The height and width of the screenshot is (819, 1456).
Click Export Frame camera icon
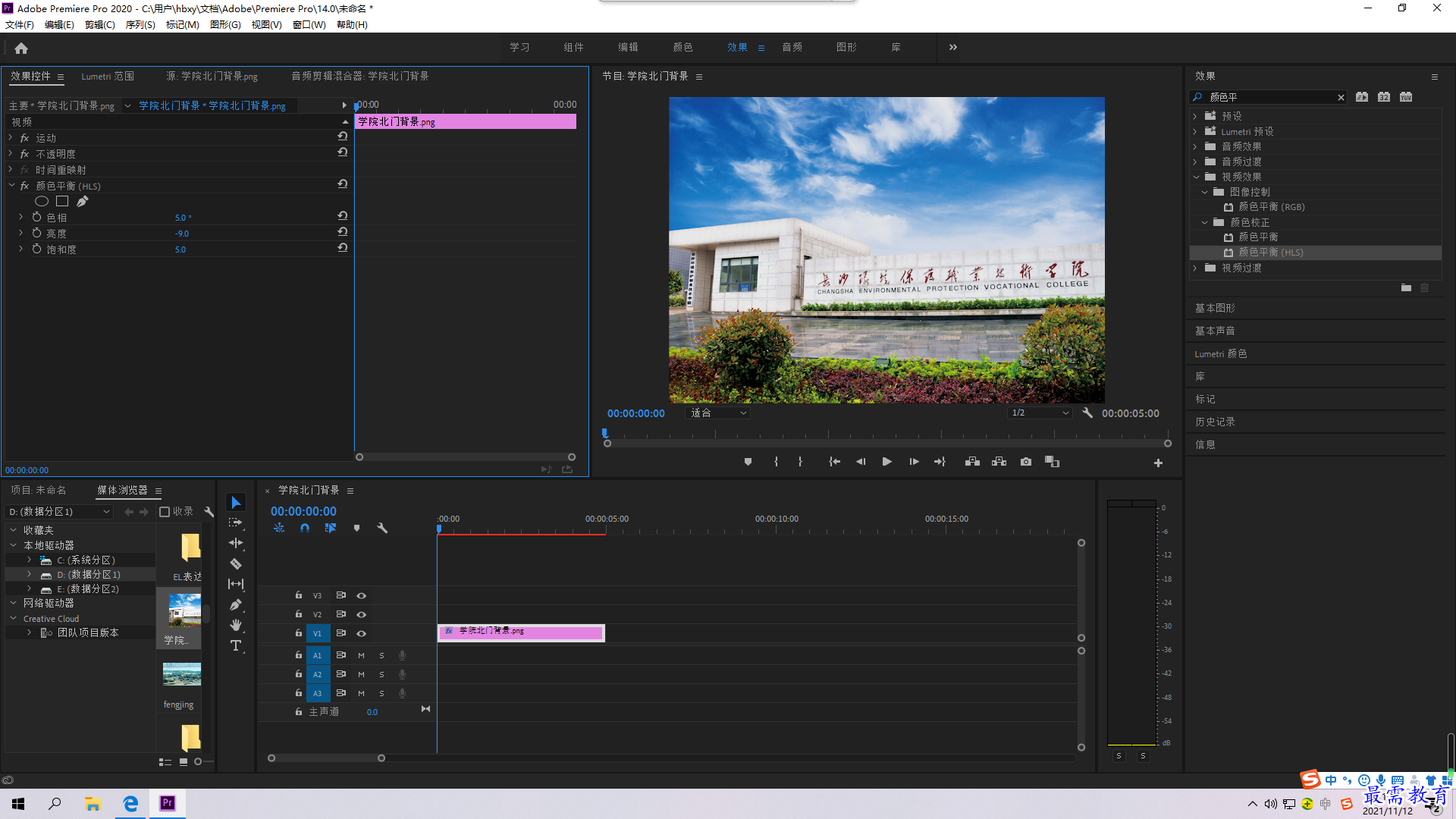tap(1026, 462)
